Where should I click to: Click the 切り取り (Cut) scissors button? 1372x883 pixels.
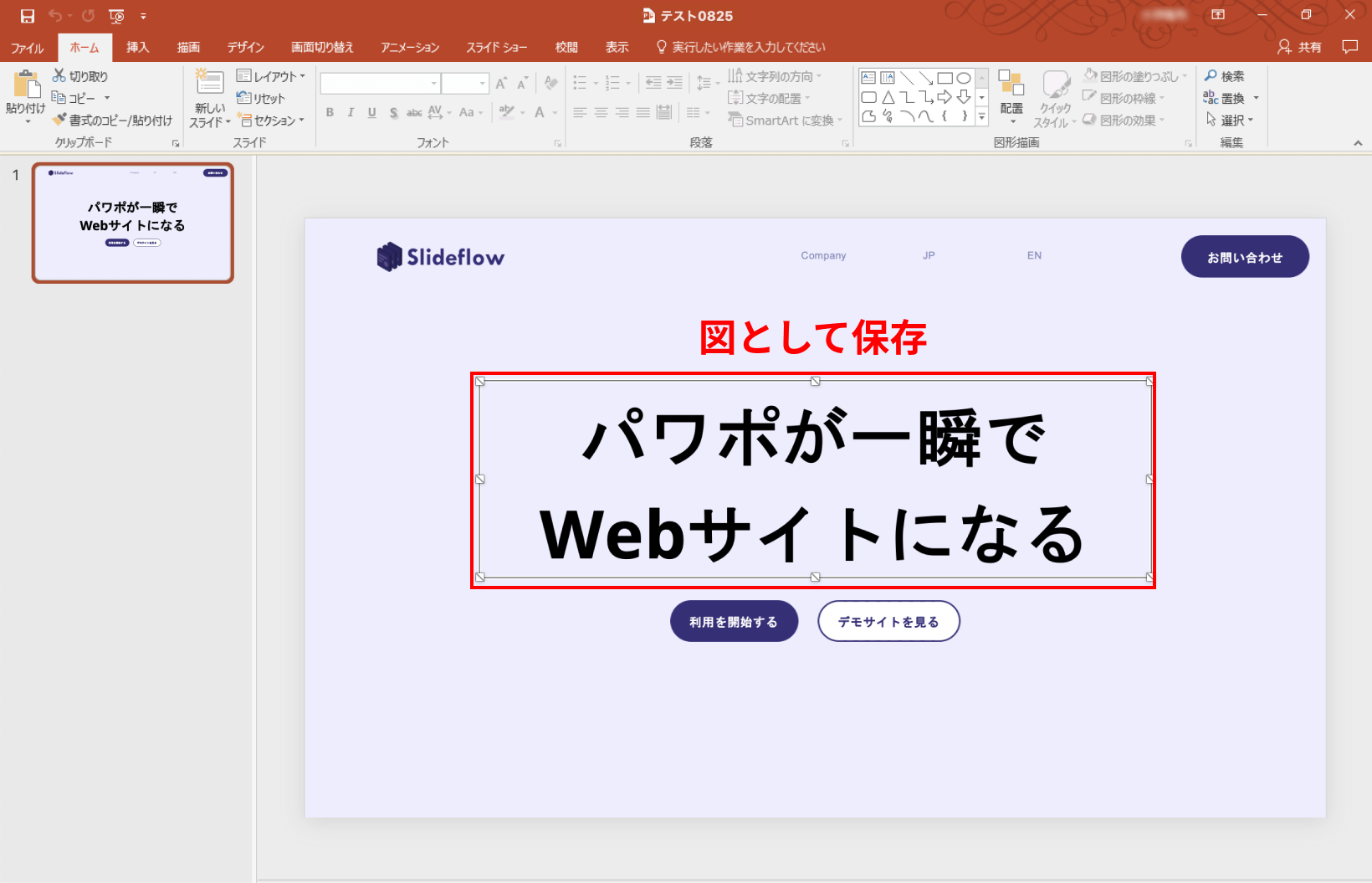[x=80, y=76]
